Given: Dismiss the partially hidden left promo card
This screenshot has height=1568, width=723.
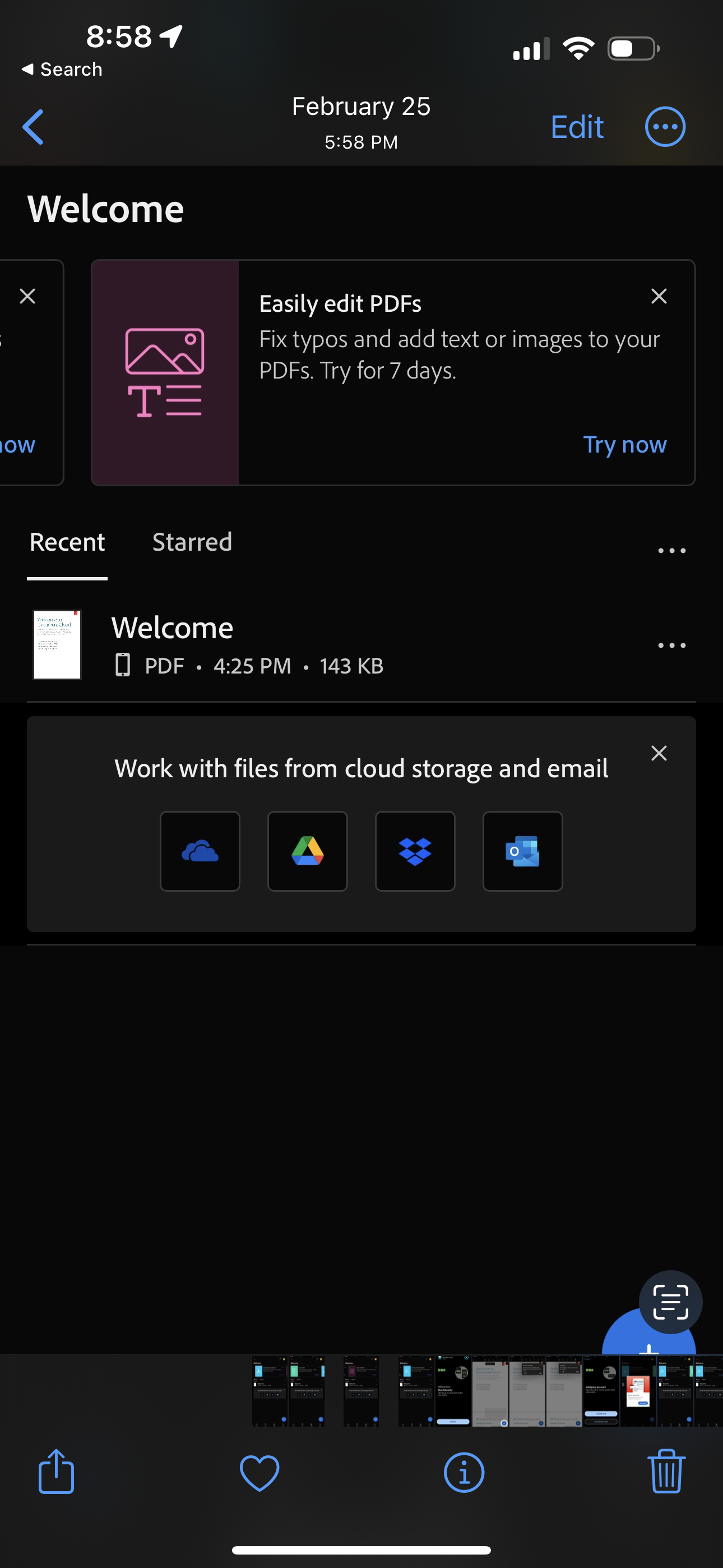Looking at the screenshot, I should tap(27, 297).
